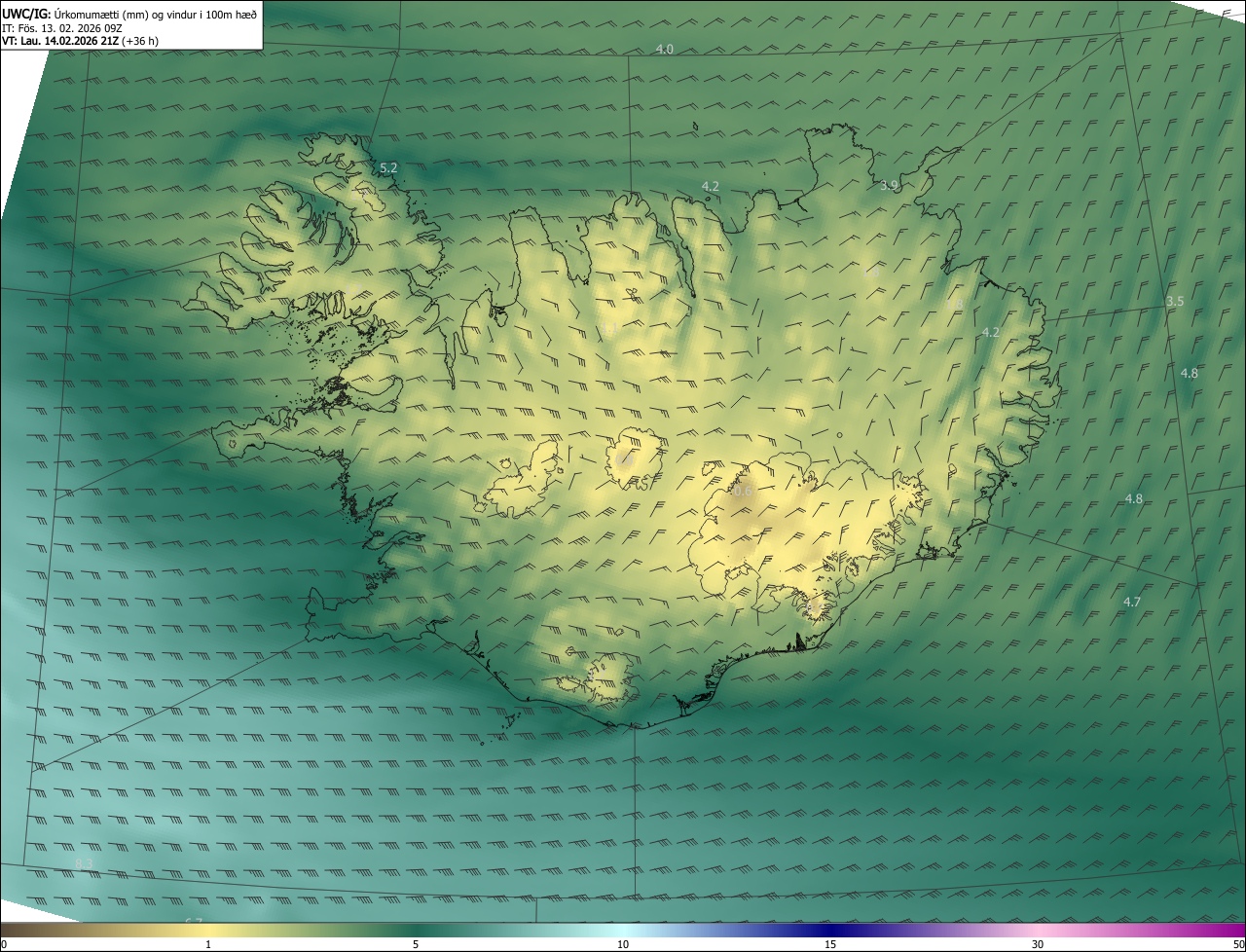Click the "4.2" value off the north coast
This screenshot has height=952, width=1246.
point(710,186)
